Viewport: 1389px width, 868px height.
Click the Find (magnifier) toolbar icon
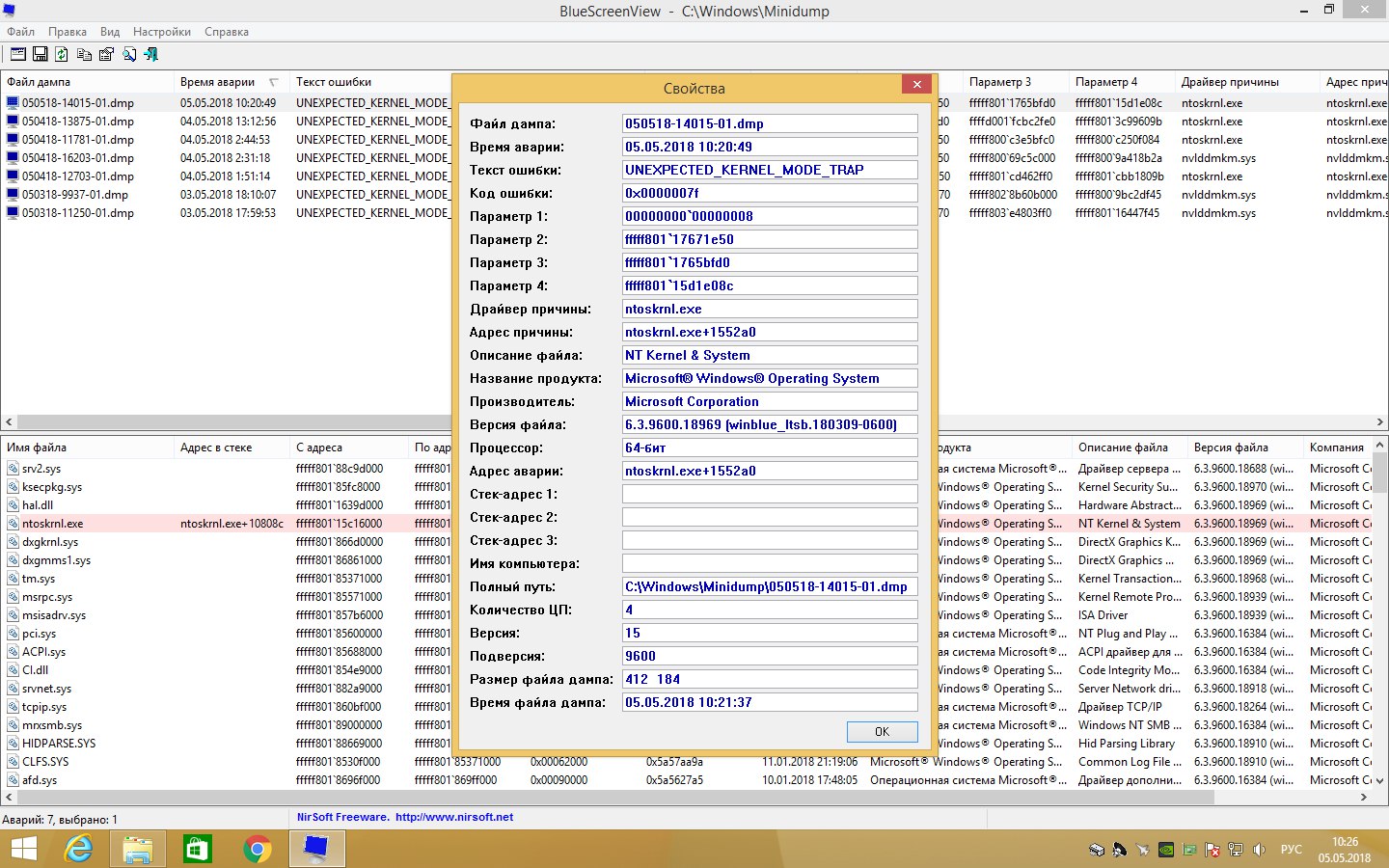[x=128, y=54]
